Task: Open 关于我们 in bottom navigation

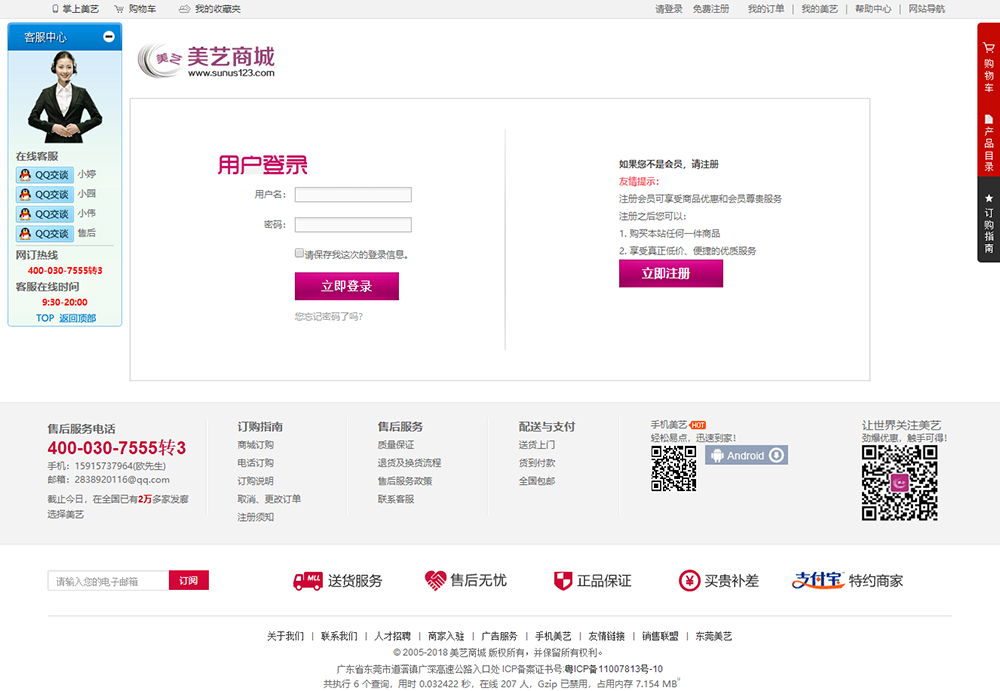Action: (286, 636)
